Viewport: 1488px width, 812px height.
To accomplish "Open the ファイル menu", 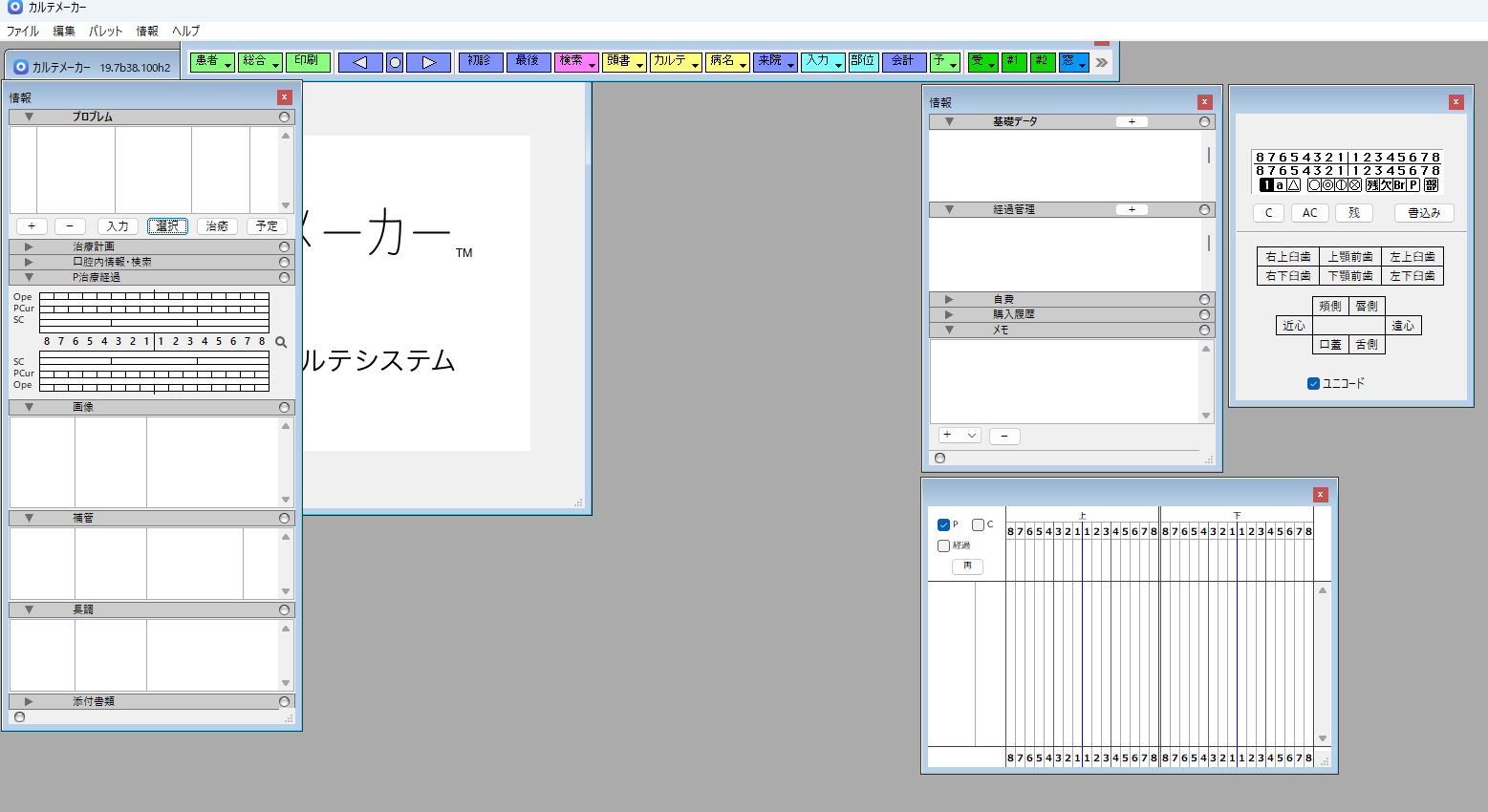I will pos(23,31).
